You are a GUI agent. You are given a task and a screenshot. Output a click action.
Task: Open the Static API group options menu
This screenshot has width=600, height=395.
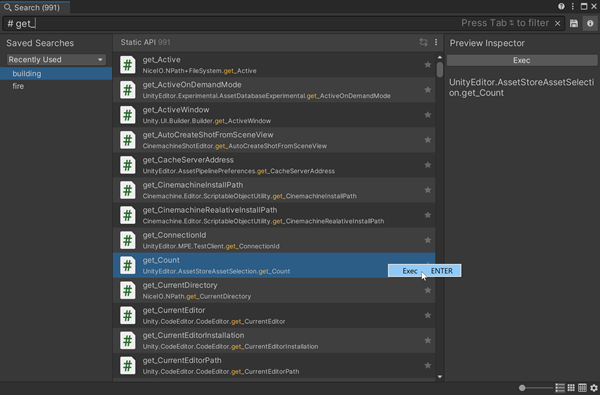coord(436,42)
